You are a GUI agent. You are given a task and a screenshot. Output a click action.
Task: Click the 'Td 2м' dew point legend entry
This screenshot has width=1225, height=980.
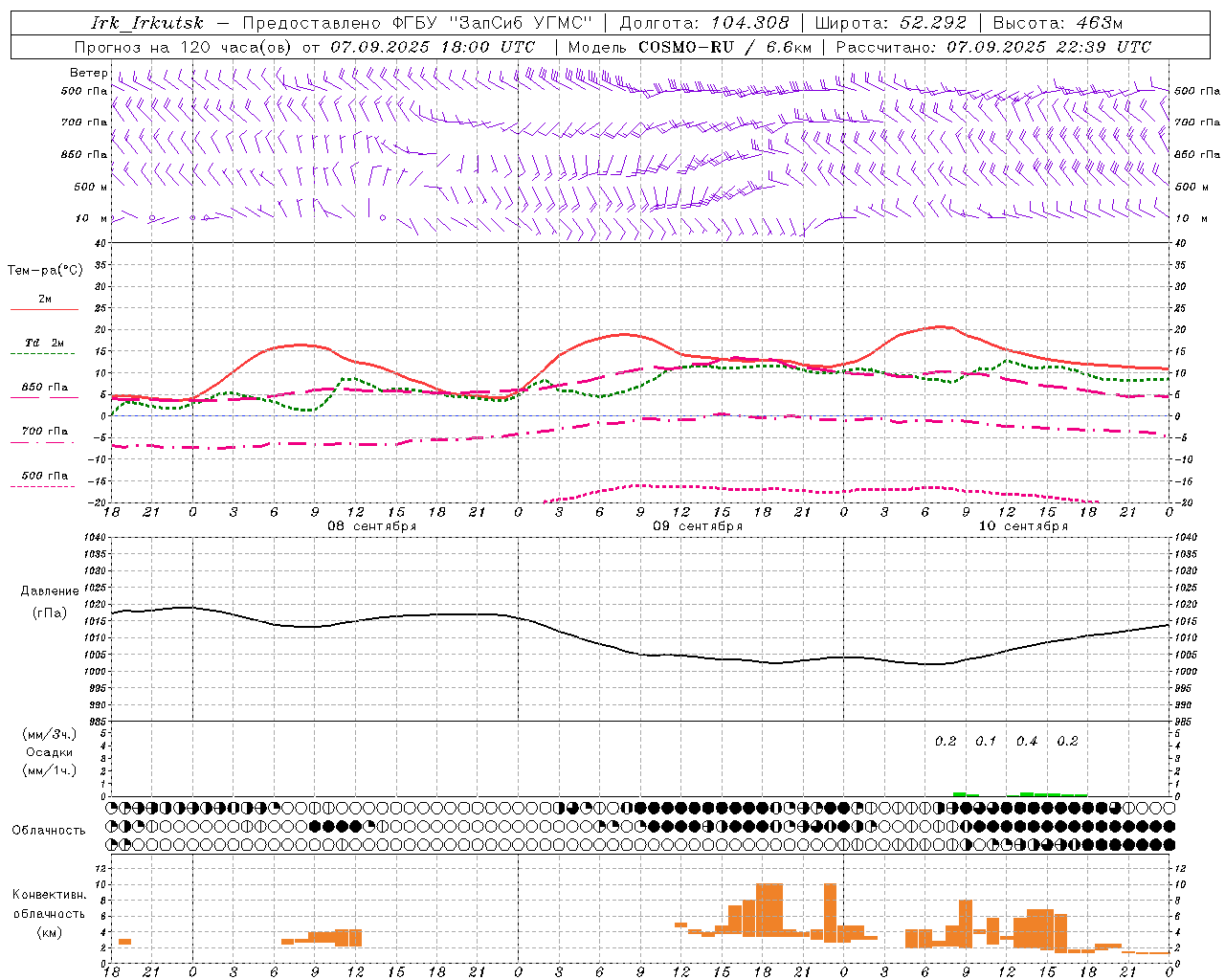click(x=45, y=343)
